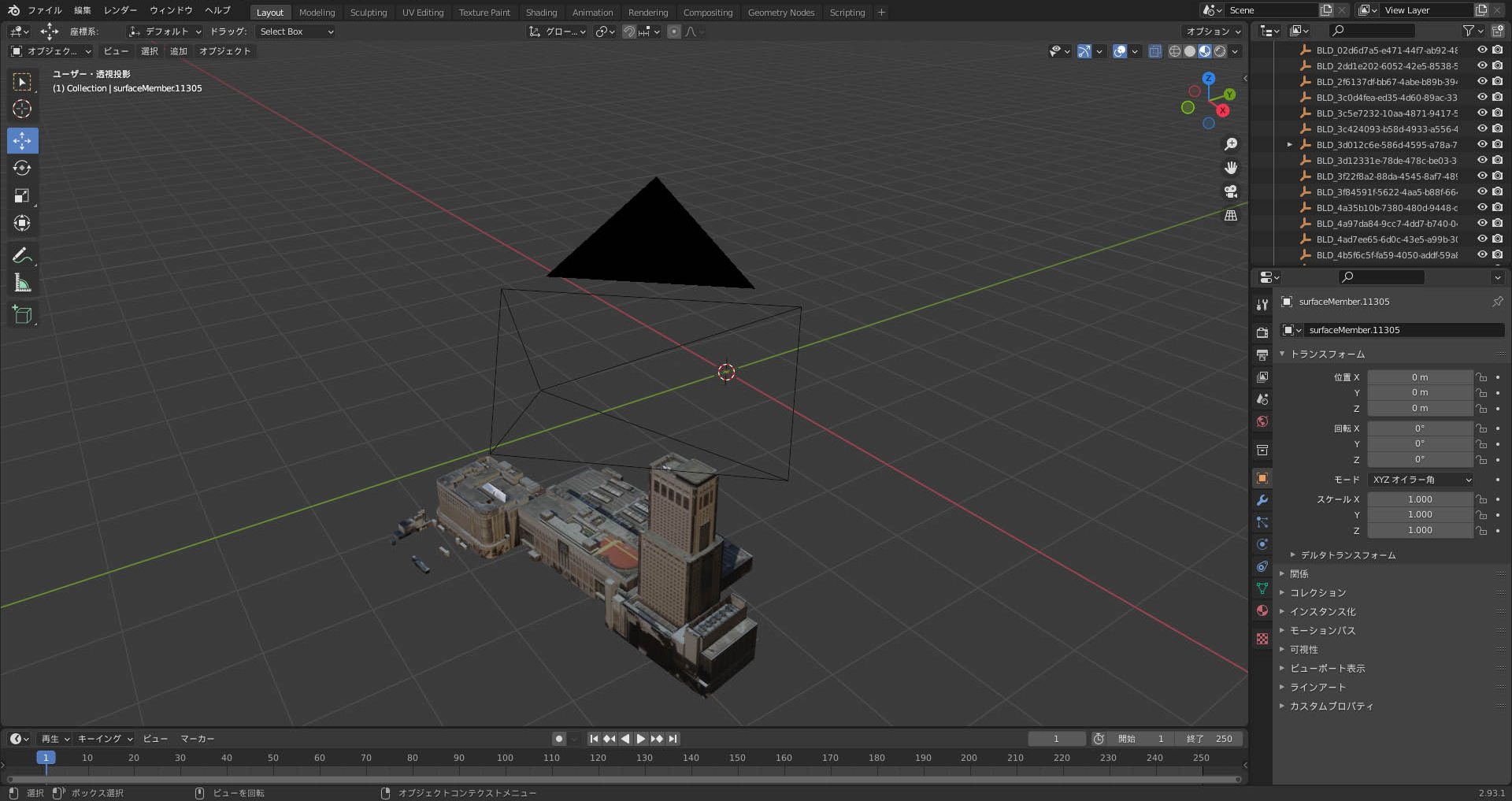Expand the デルタトランスフォーム panel
Screen dimensions: 1512x801
1347,555
